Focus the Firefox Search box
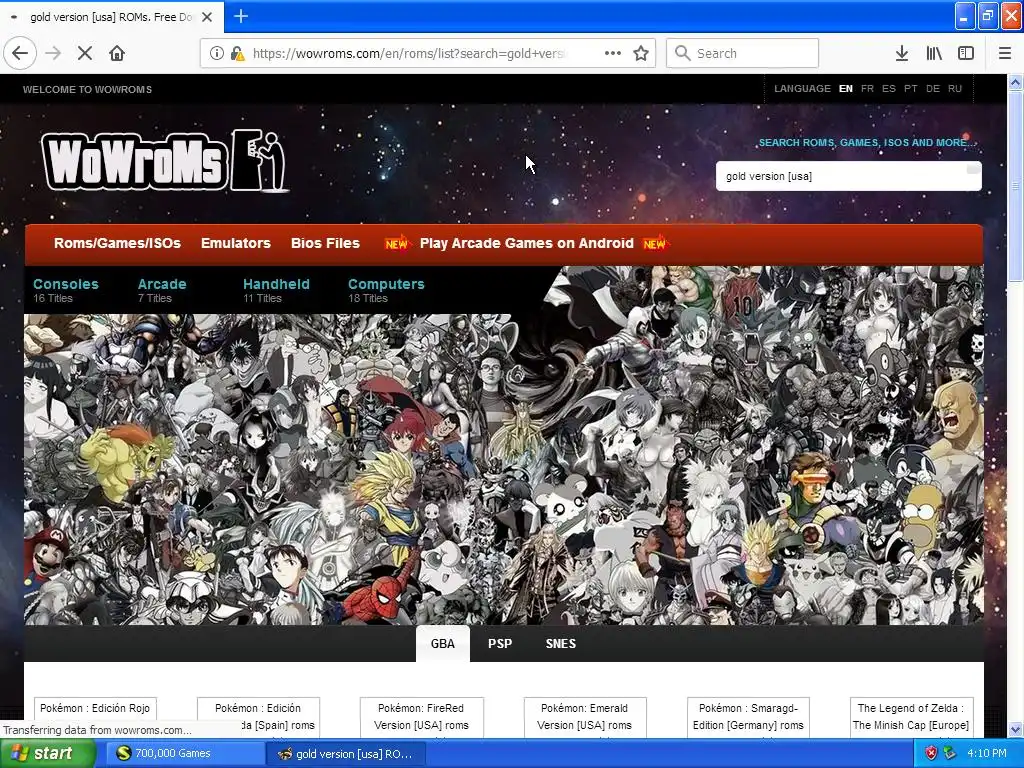 743,53
